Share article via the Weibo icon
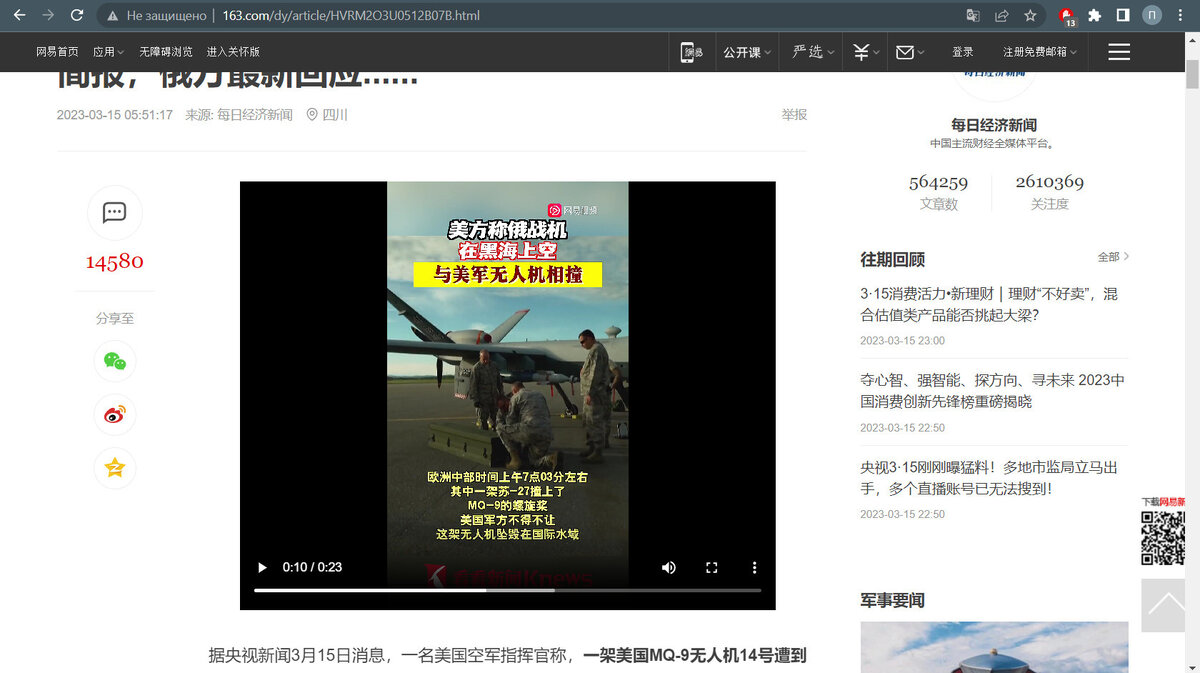The width and height of the screenshot is (1200, 673). (115, 415)
